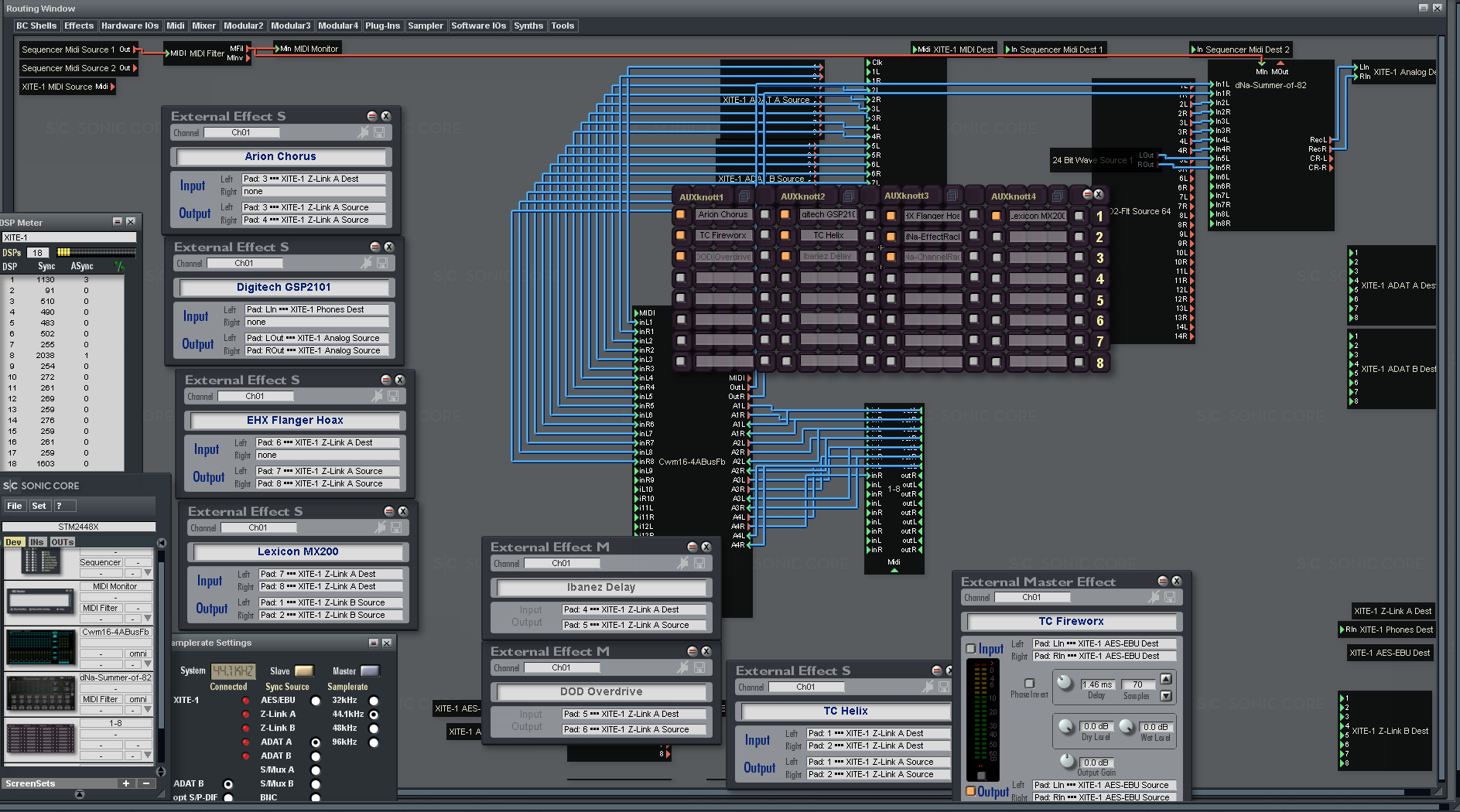This screenshot has height=812, width=1460.
Task: Click the minus icon in ScreenSets bar
Action: (145, 783)
